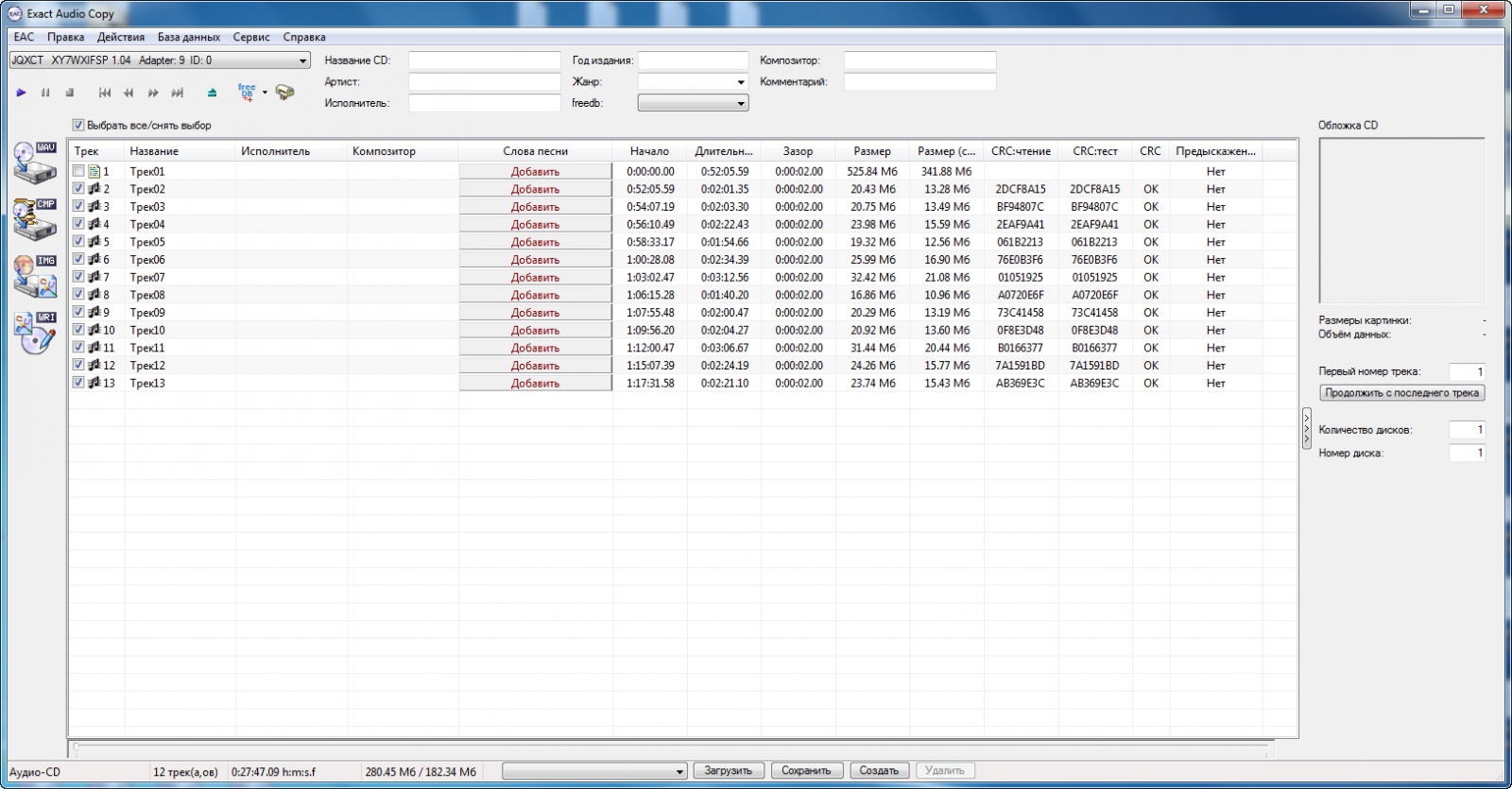The width and height of the screenshot is (1512, 789).
Task: Click the Количество дисков field
Action: coord(1467,430)
